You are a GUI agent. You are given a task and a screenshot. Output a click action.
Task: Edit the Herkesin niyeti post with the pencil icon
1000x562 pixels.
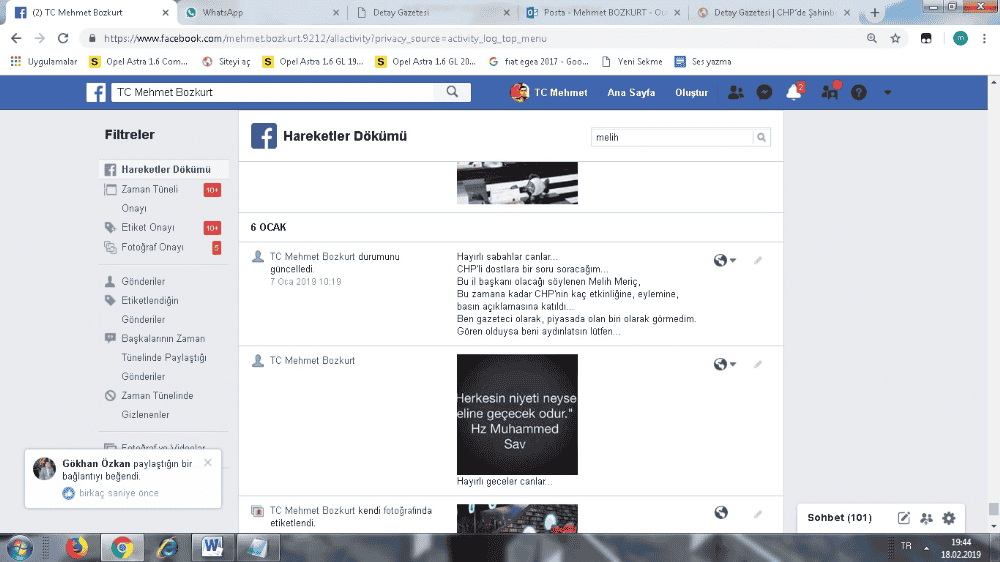pos(758,364)
